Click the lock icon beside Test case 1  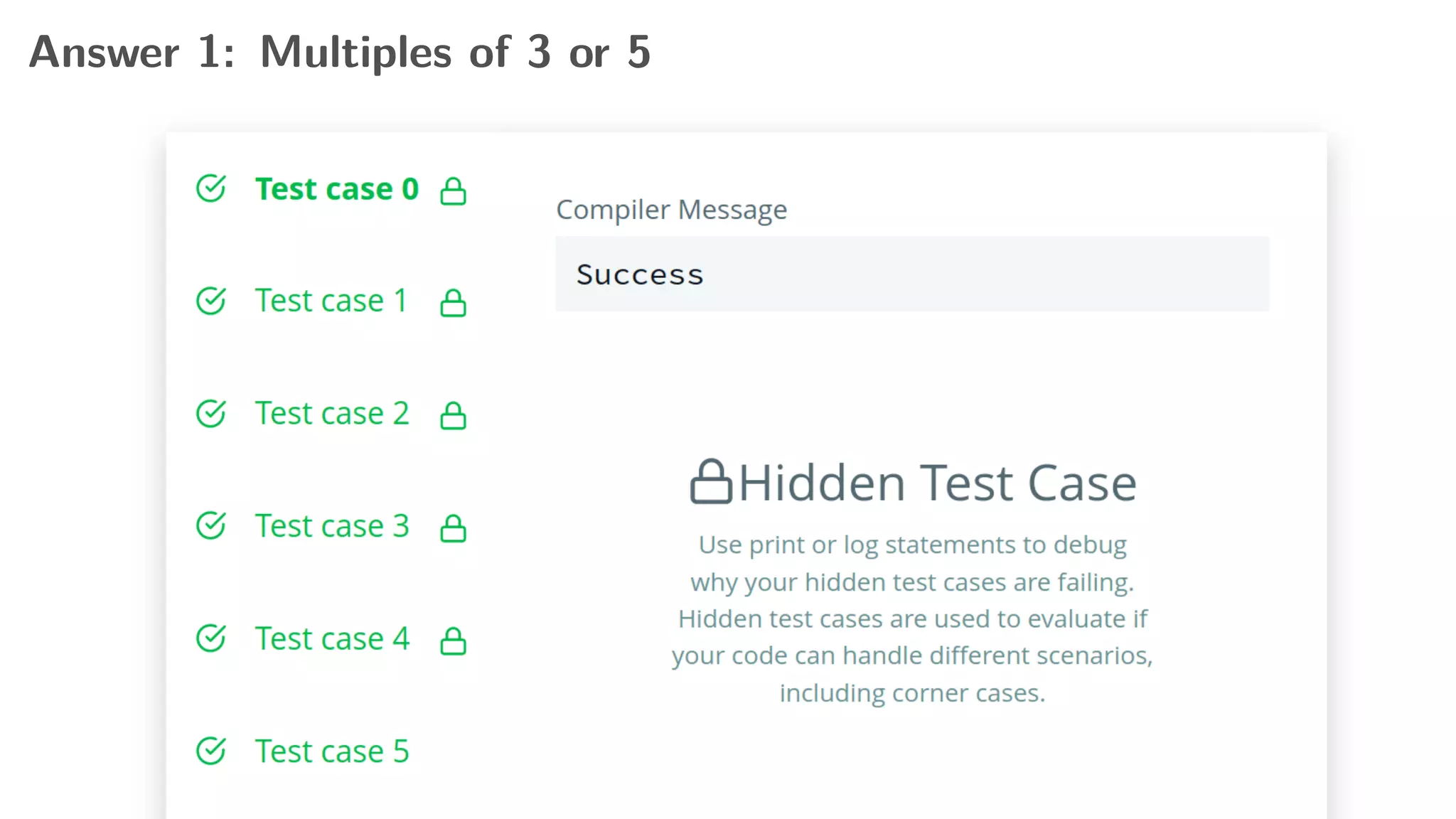point(453,302)
